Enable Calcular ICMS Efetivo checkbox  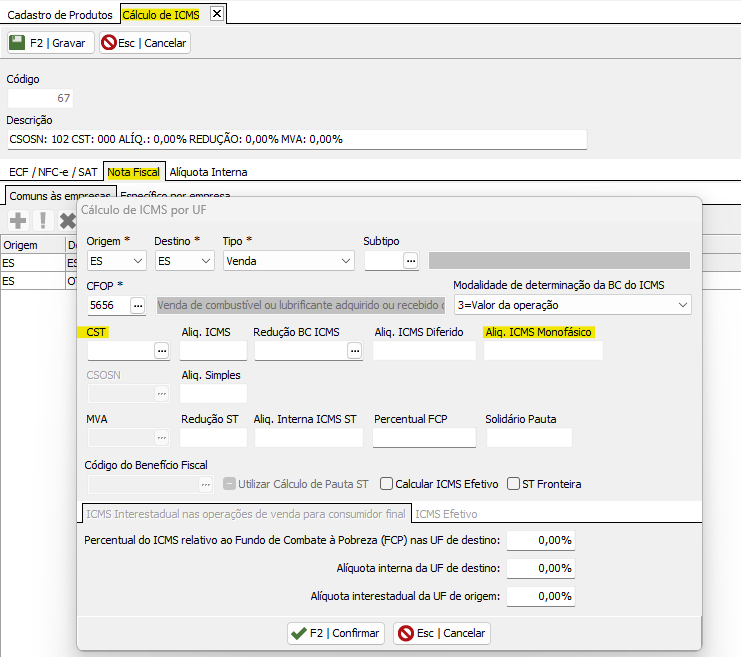387,484
